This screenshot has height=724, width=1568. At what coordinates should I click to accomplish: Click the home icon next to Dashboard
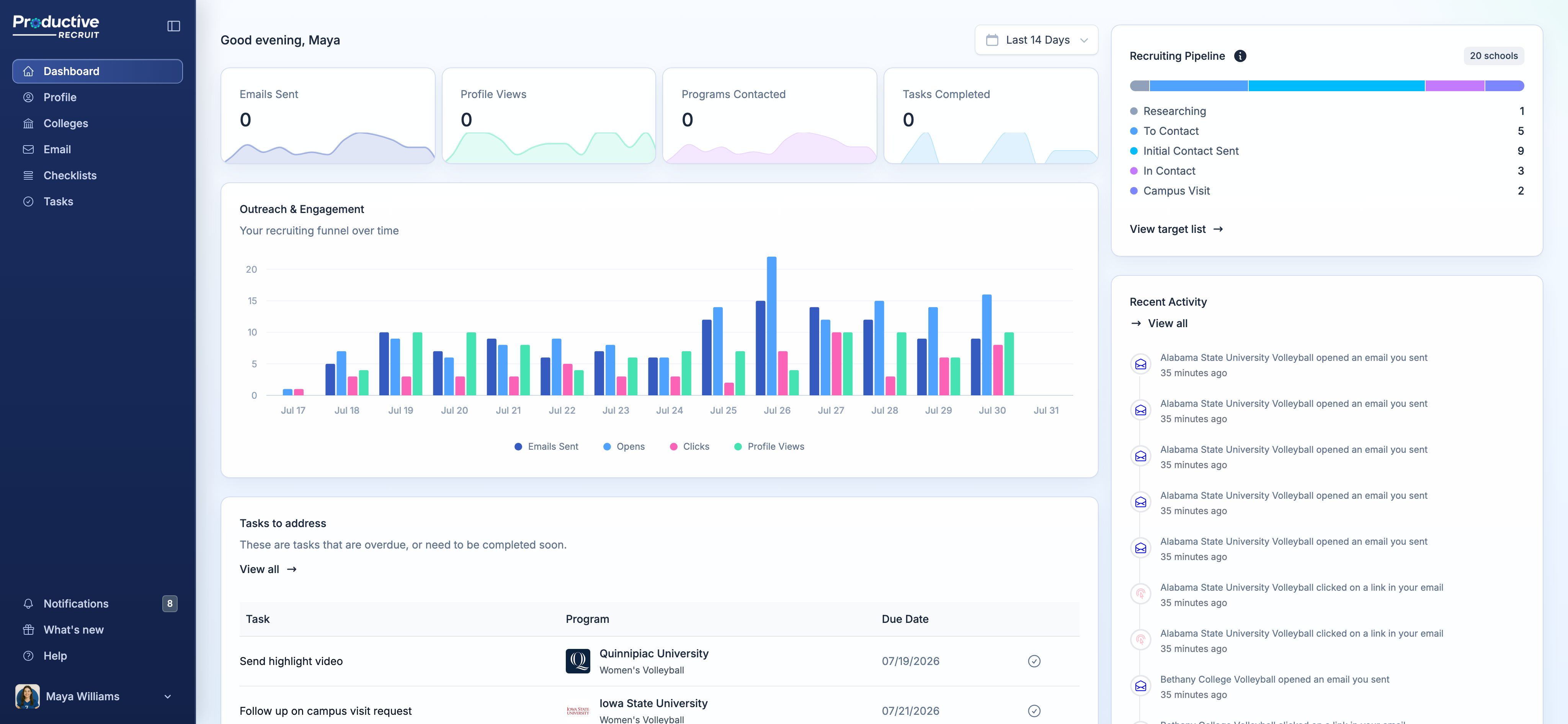(28, 71)
